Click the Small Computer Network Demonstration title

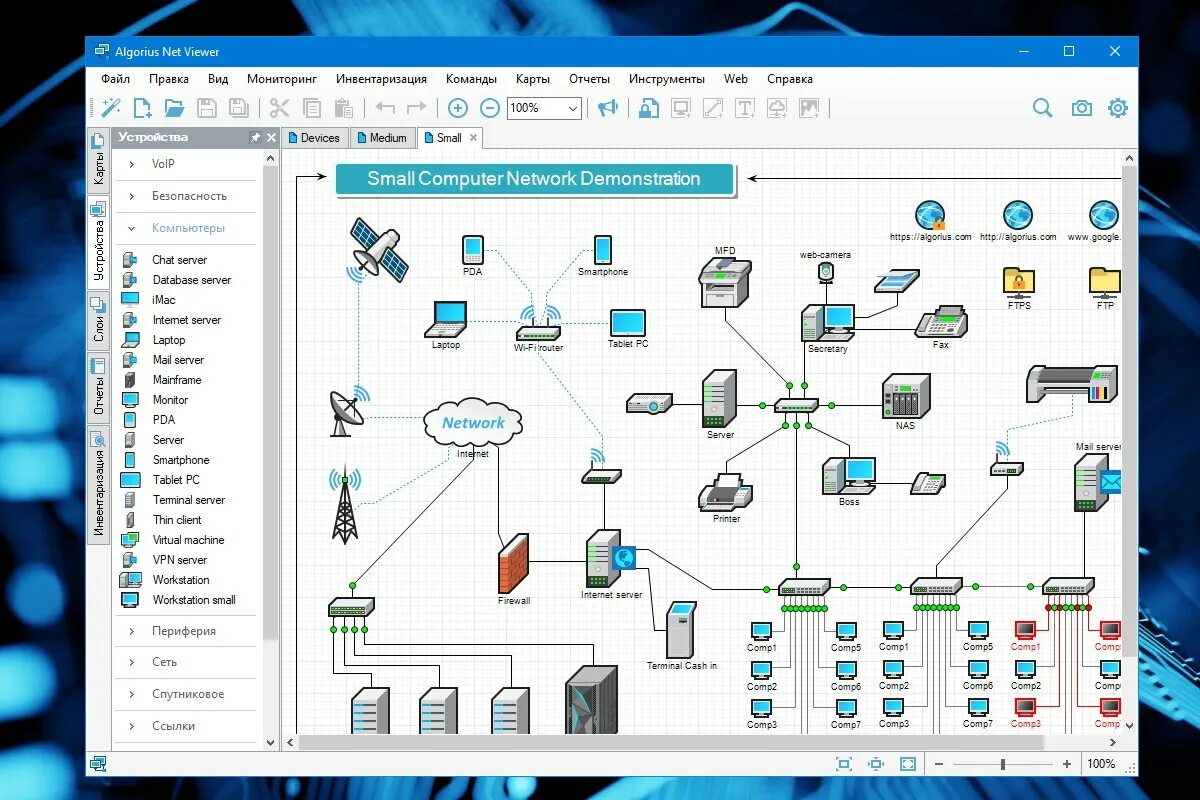click(x=534, y=179)
